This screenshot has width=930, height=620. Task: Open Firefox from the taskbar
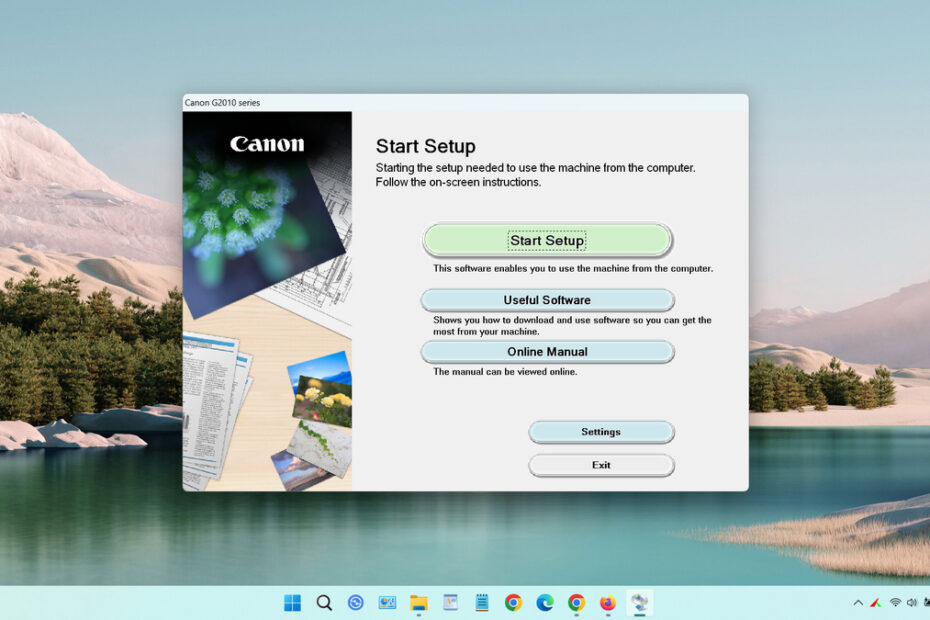point(607,603)
